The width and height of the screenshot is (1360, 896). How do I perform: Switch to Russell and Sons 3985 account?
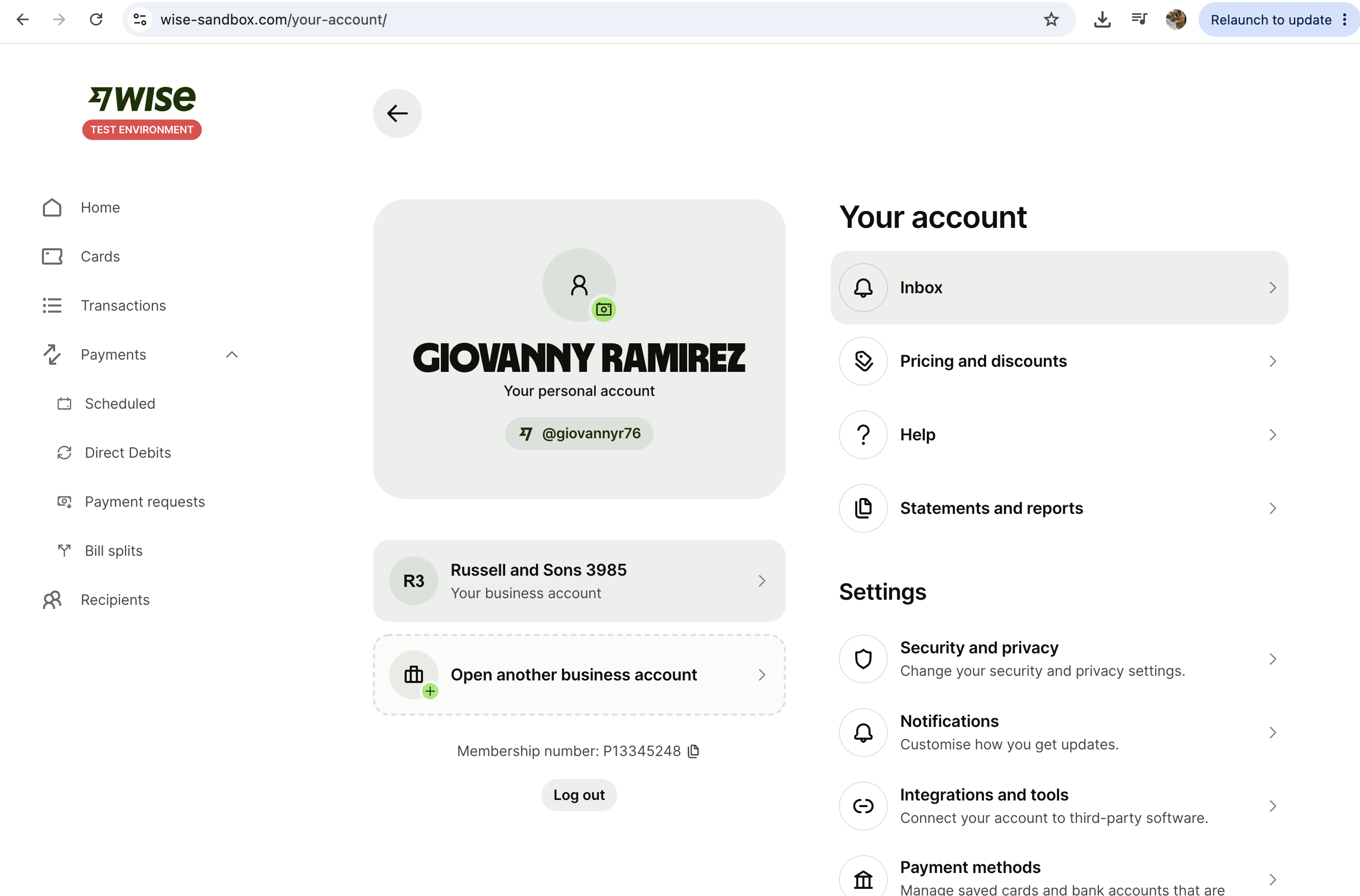579,581
